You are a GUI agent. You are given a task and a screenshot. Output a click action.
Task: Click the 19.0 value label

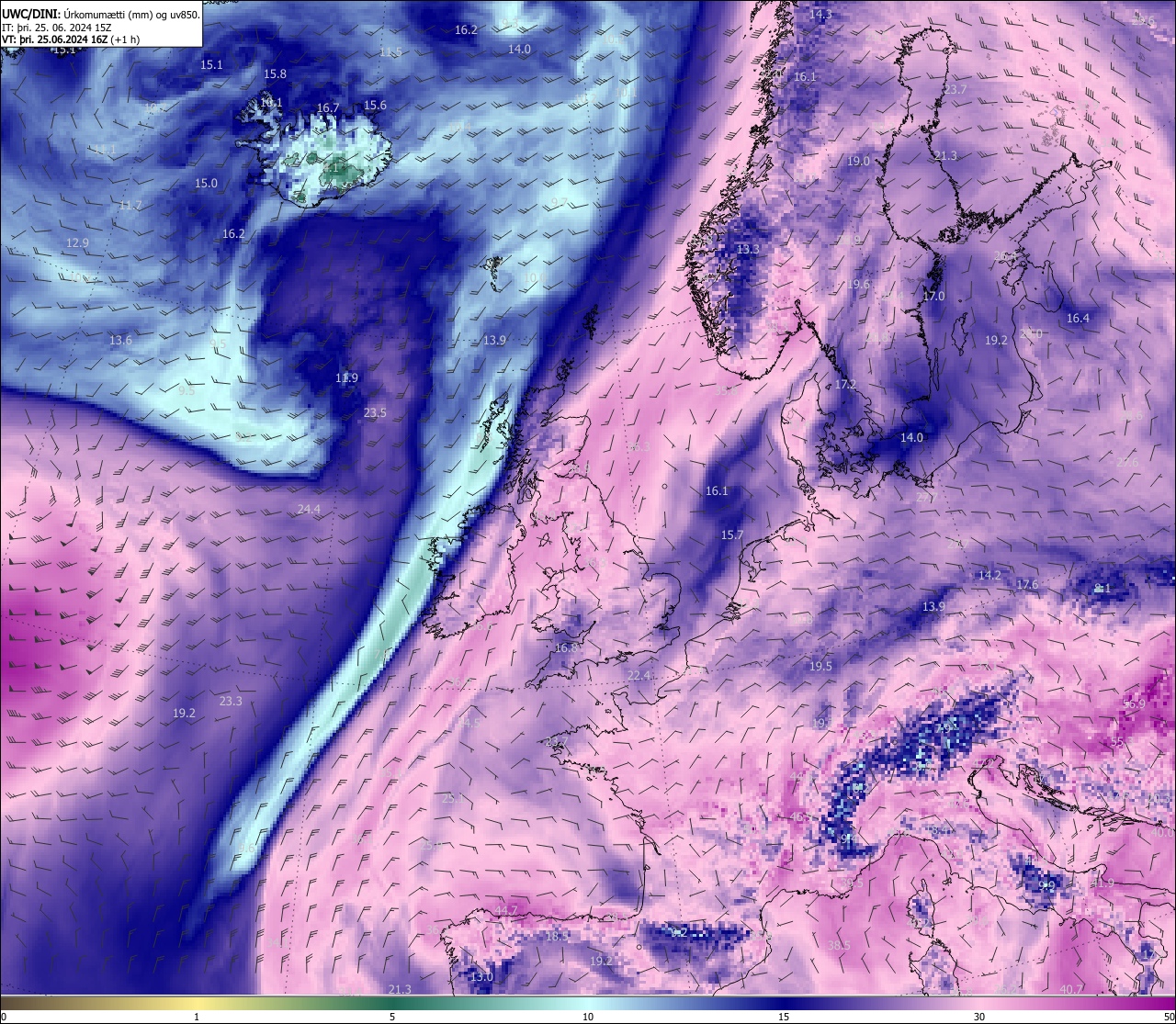tap(858, 161)
